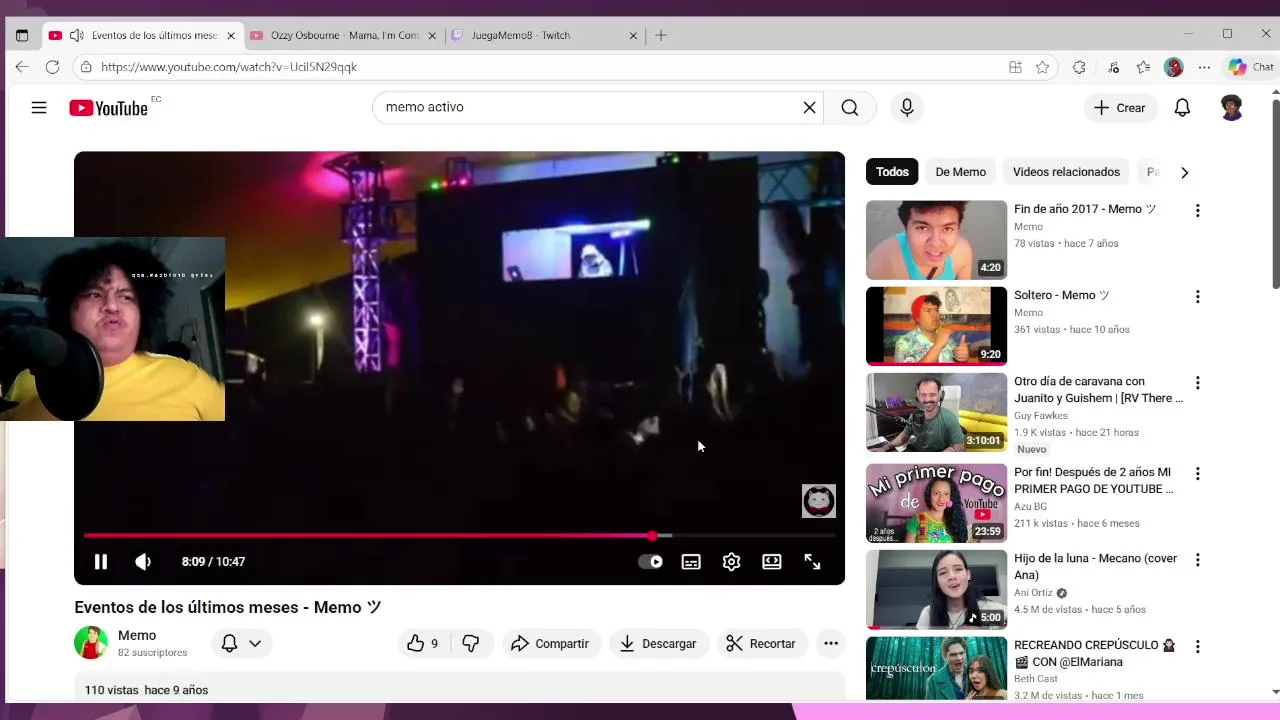This screenshot has height=720, width=1280.
Task: Open Hijo de la luna thumbnail
Action: [x=936, y=589]
